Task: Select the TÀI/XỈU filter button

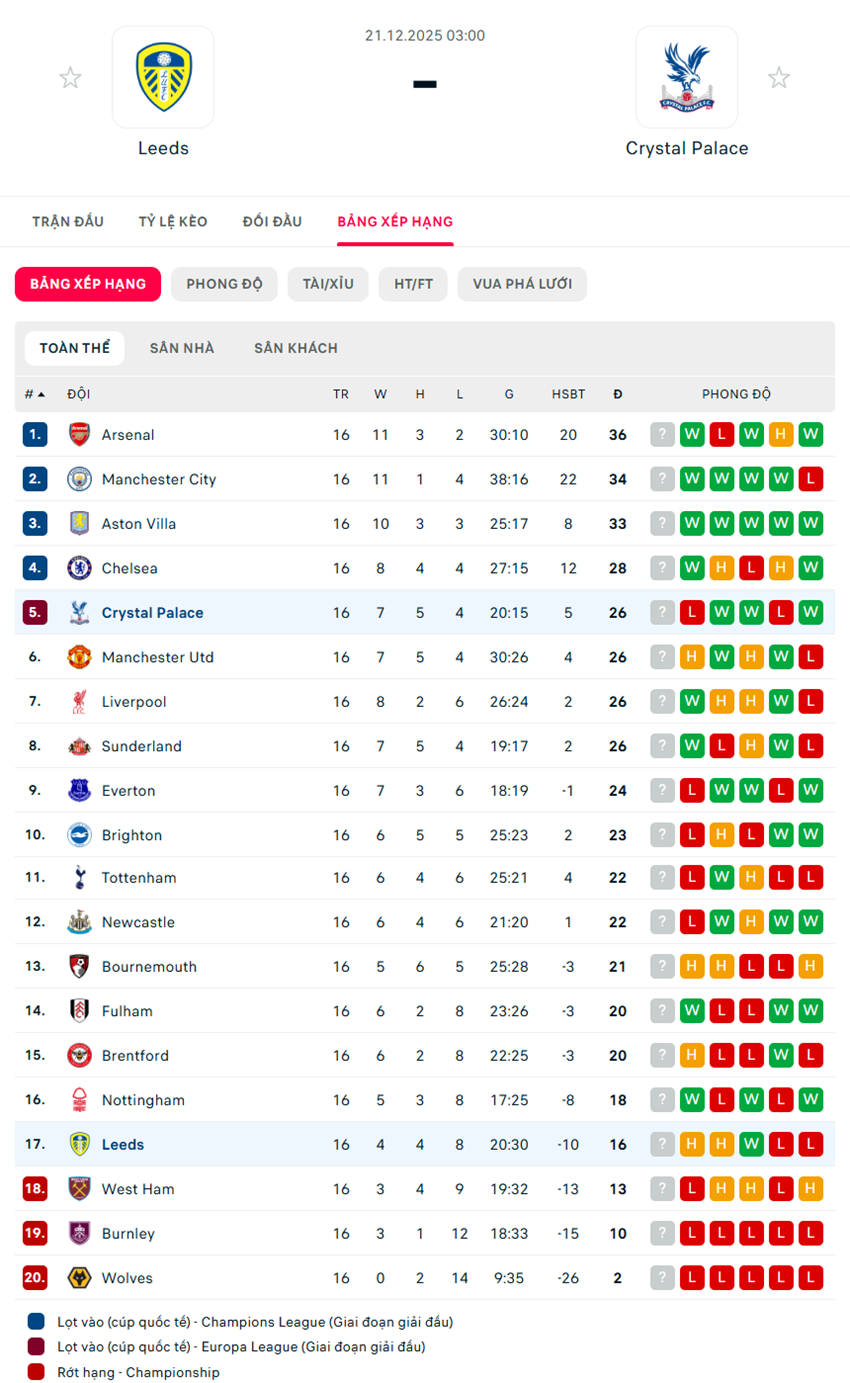Action: (x=328, y=284)
